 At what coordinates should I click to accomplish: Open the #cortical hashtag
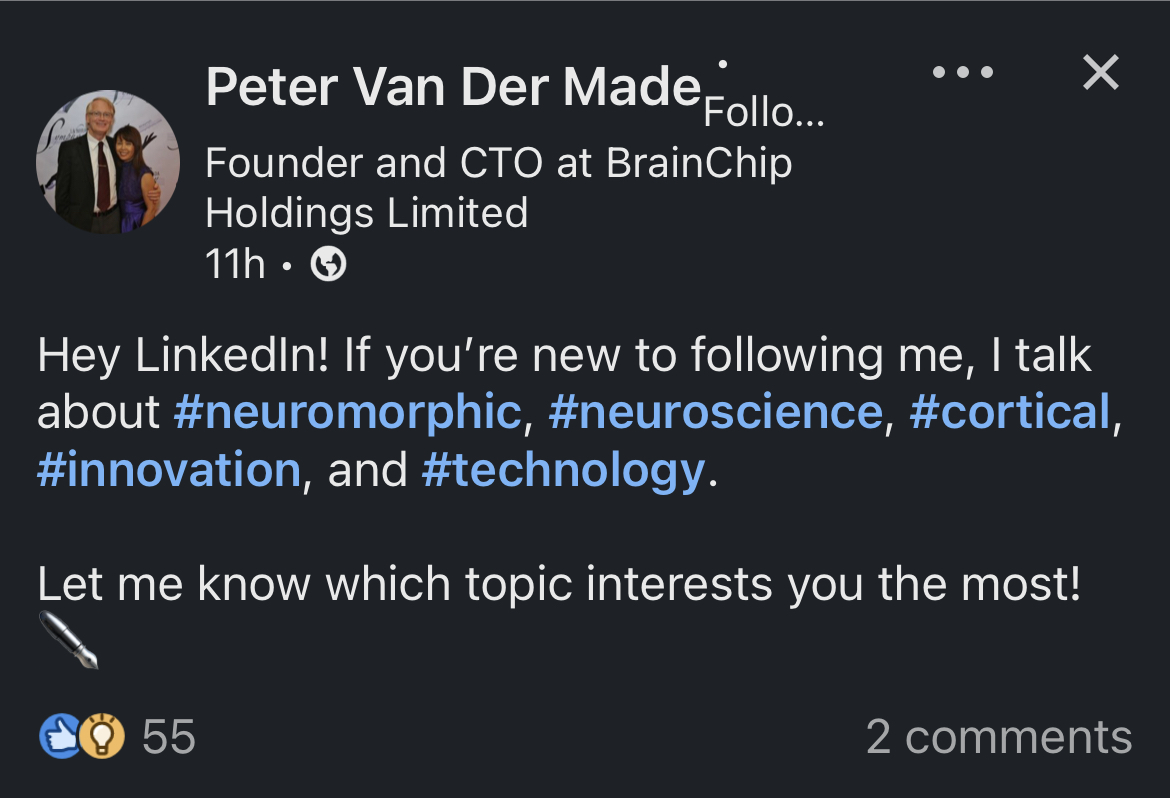click(x=1010, y=412)
